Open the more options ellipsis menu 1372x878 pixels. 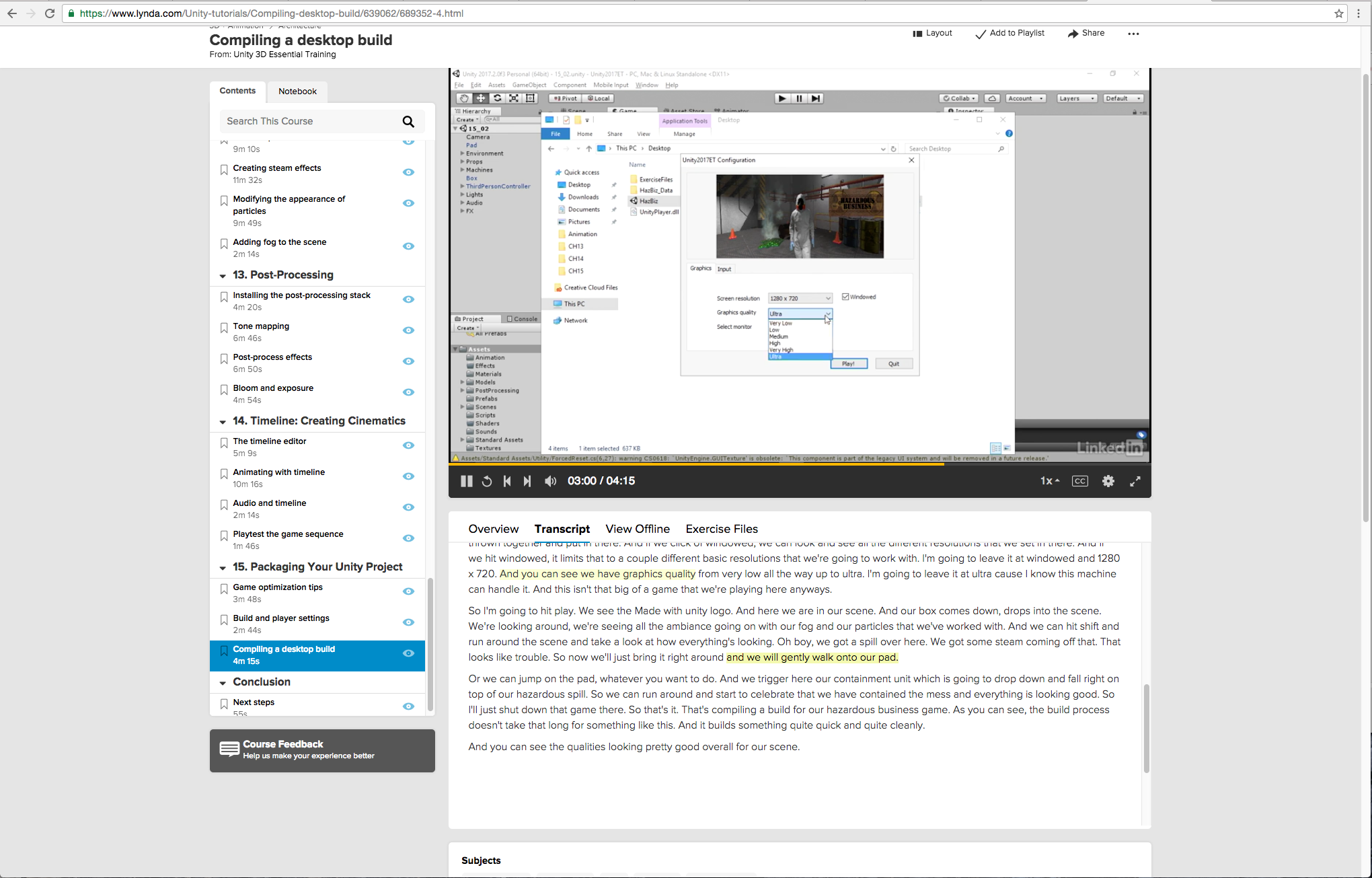(x=1133, y=34)
